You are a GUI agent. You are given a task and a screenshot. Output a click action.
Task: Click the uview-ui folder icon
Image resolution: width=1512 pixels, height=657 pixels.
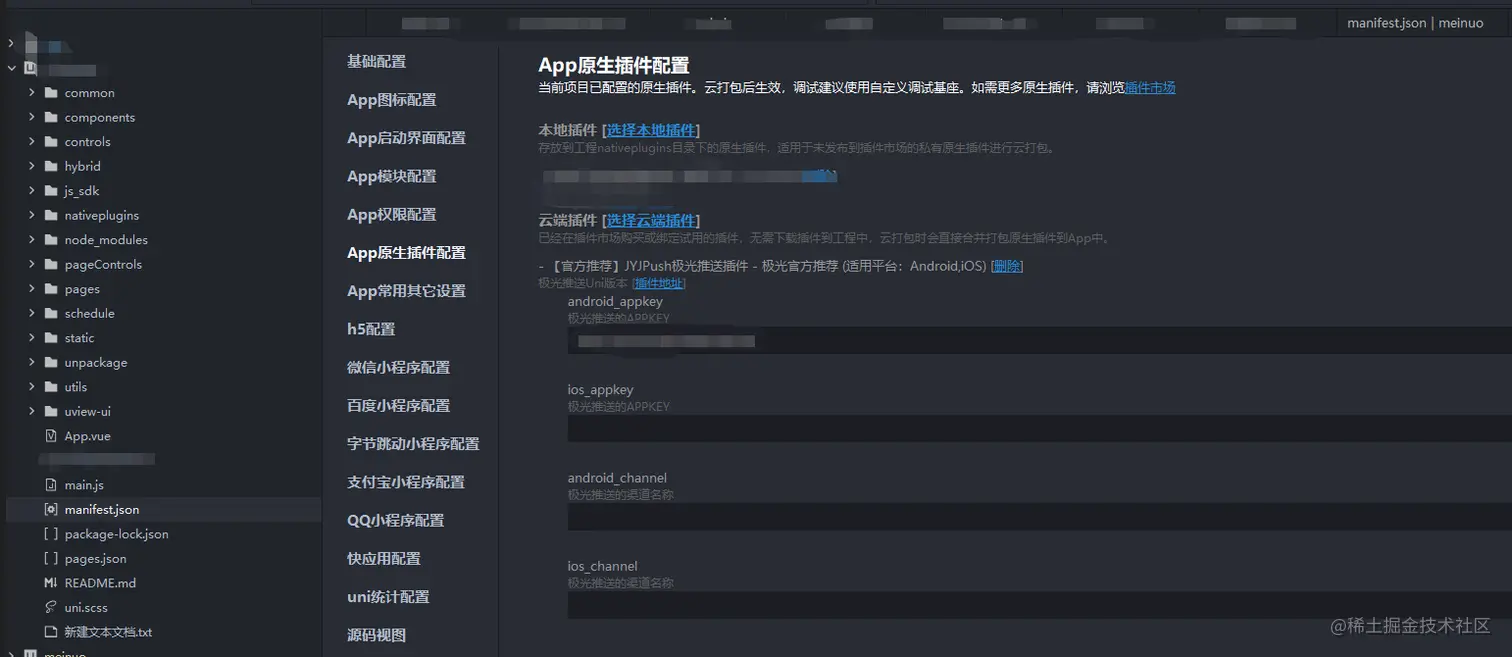51,411
